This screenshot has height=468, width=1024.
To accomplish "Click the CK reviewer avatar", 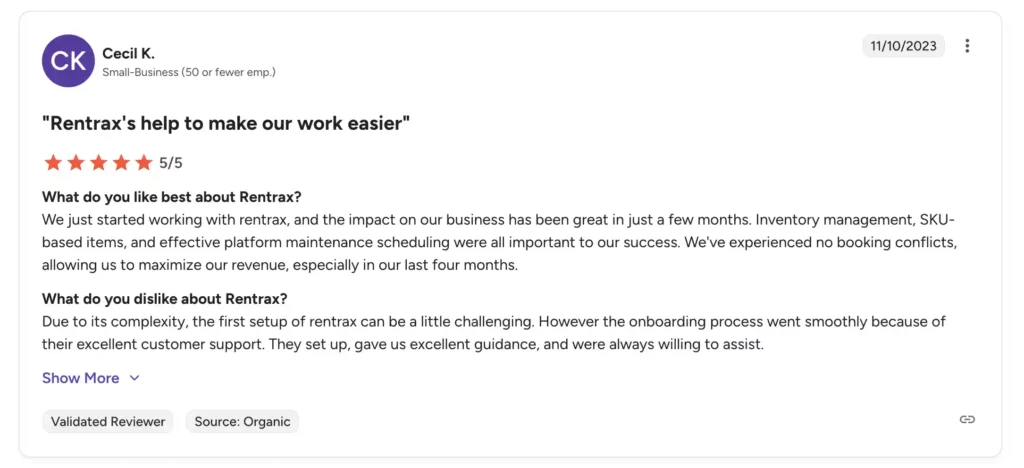I will (x=68, y=60).
